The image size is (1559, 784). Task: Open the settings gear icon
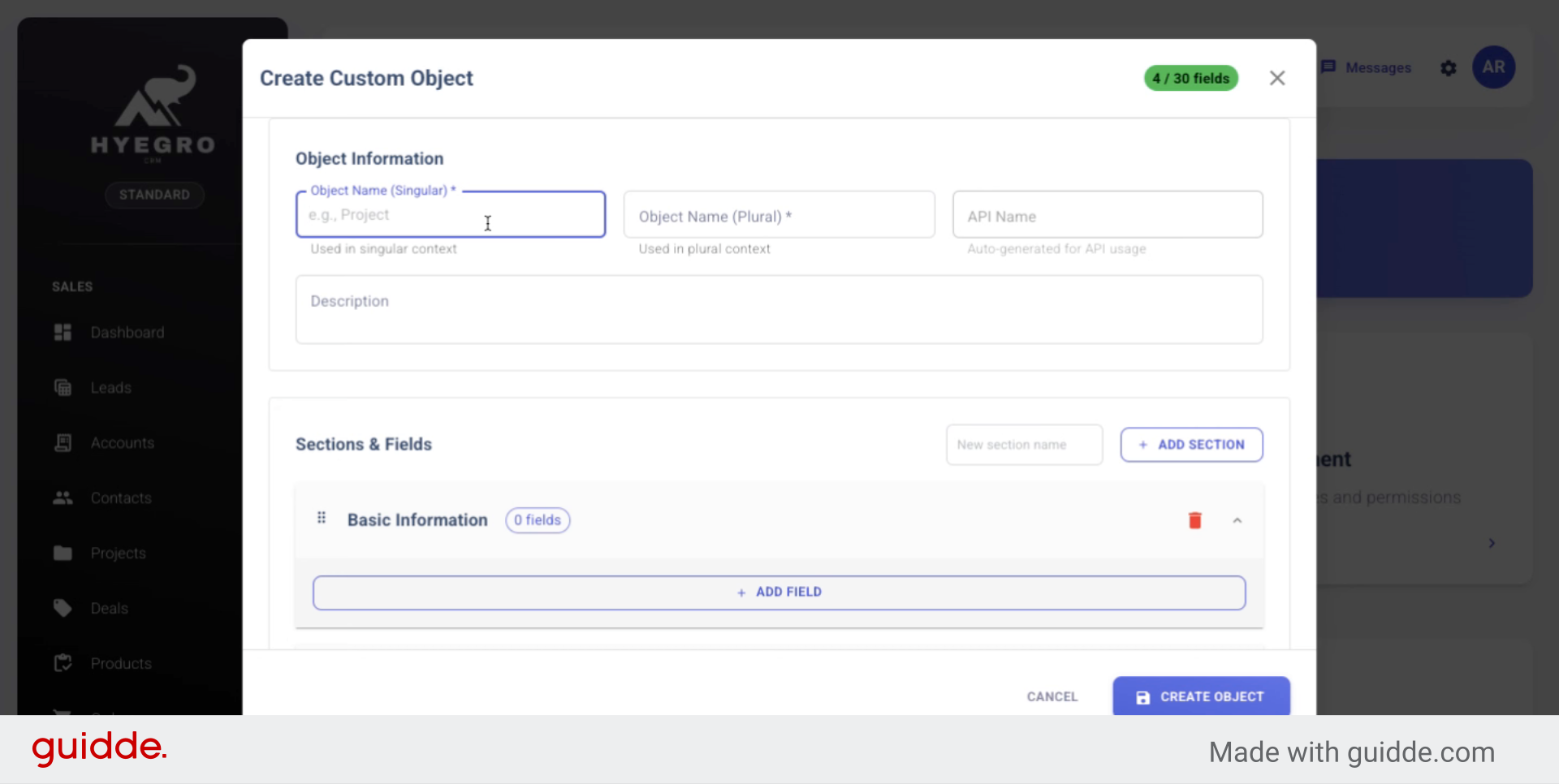click(x=1449, y=68)
